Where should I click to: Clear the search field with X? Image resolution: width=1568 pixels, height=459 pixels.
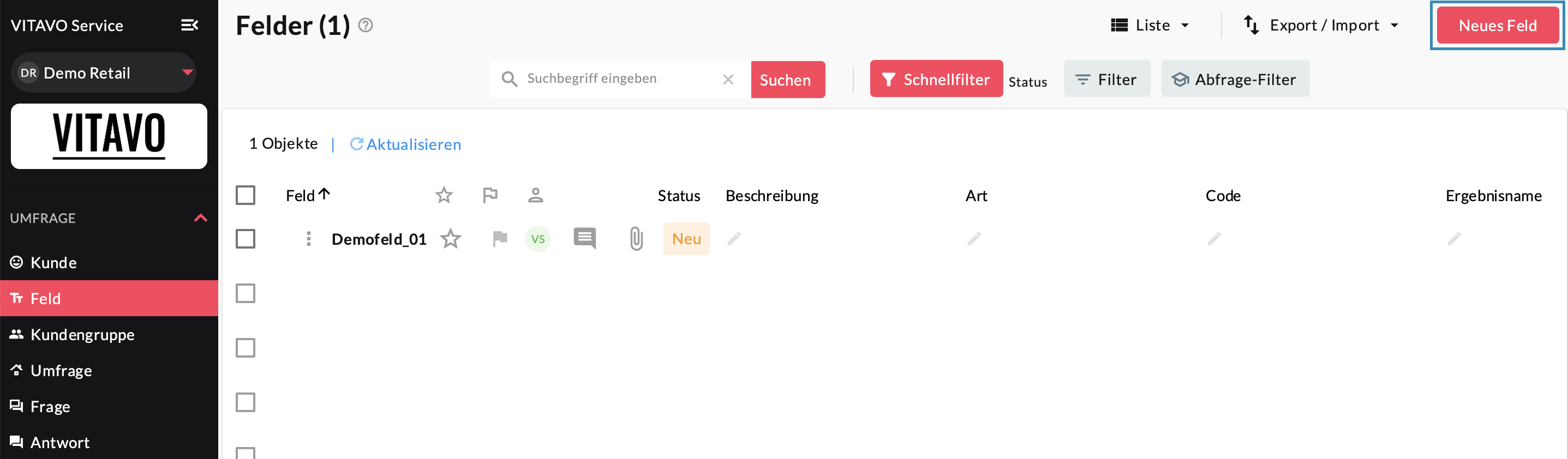pos(728,80)
